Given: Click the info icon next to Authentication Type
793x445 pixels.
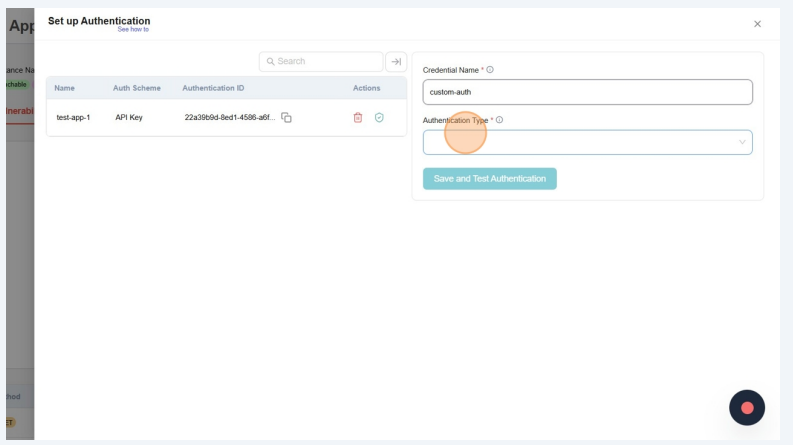Looking at the screenshot, I should 499,120.
